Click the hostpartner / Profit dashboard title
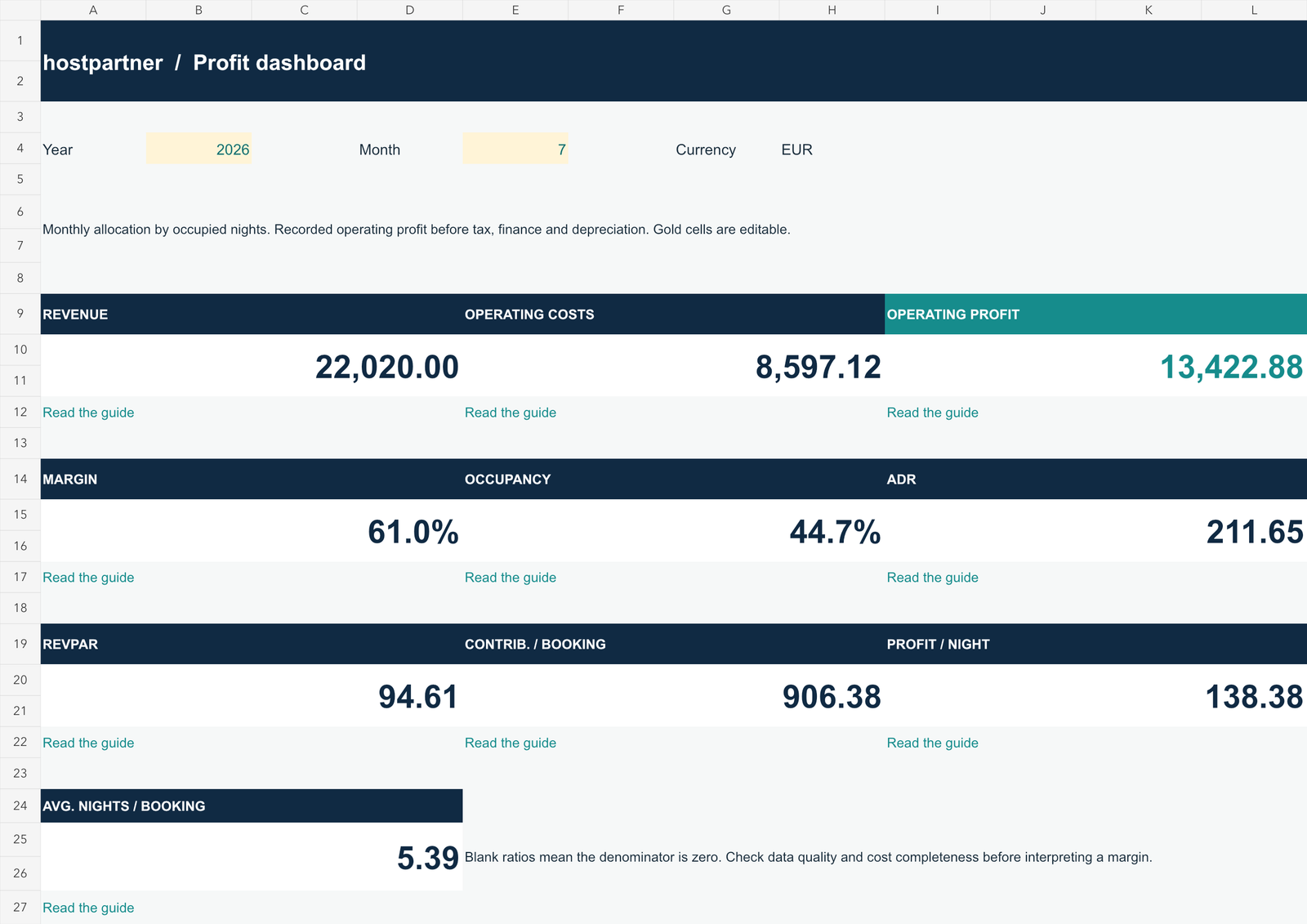 point(204,63)
